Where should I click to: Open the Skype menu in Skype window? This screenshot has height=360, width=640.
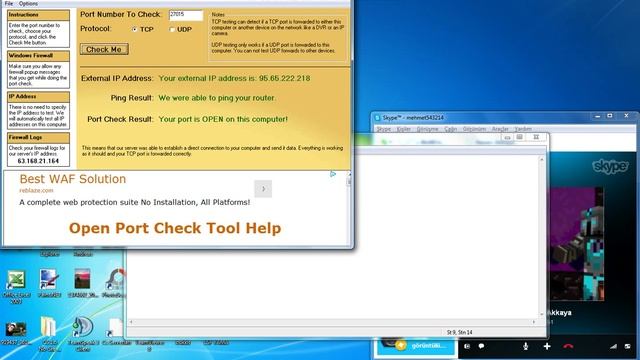click(383, 129)
